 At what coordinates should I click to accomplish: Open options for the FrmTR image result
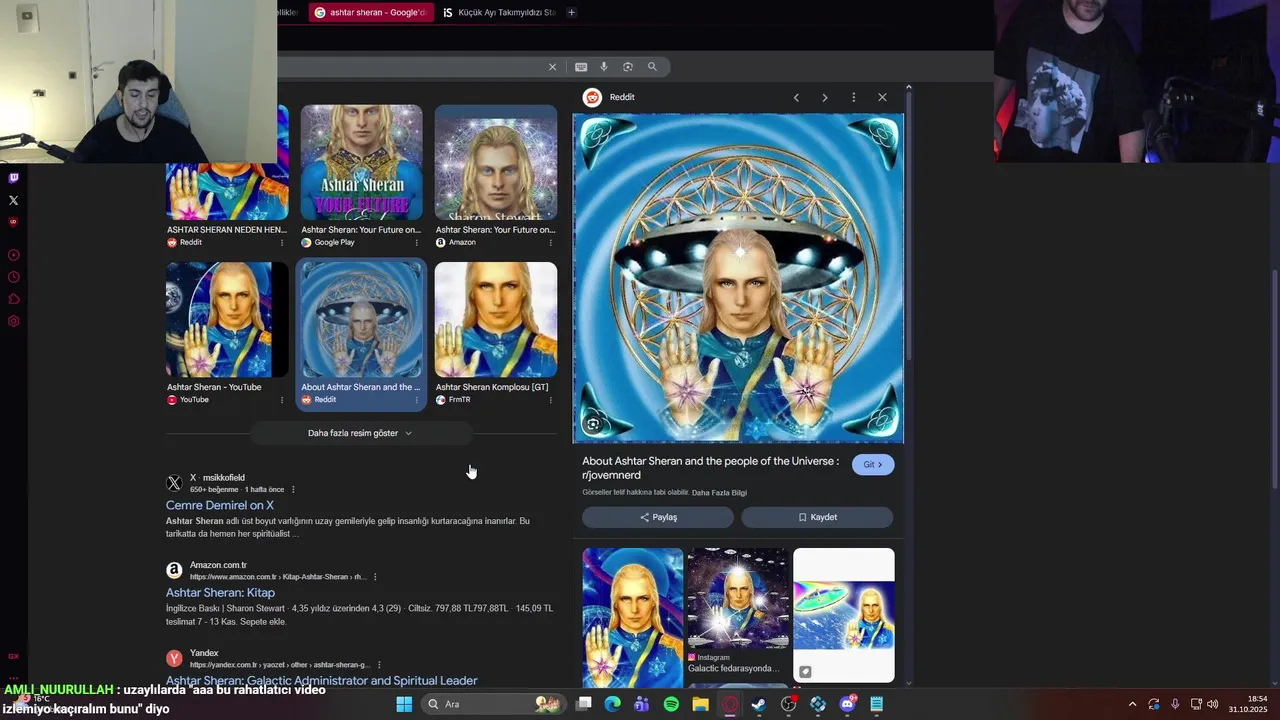[x=551, y=400]
